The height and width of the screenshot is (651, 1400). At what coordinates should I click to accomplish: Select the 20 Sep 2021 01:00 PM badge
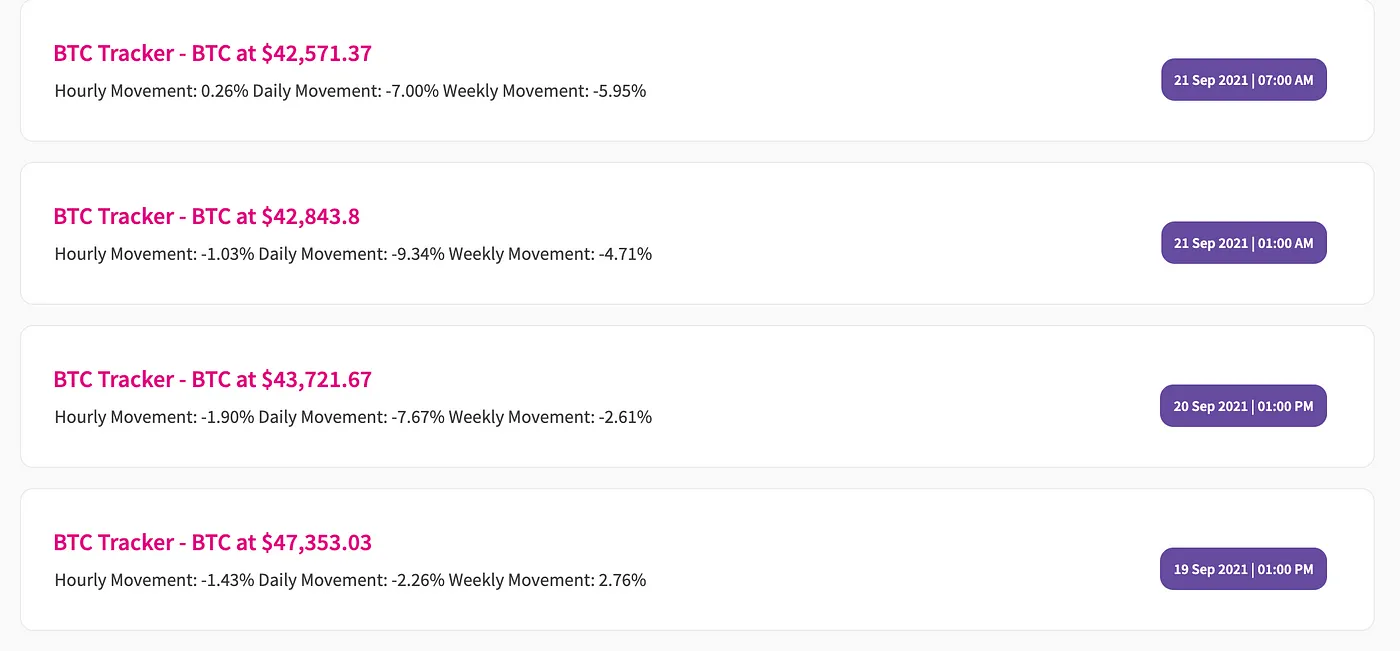point(1243,406)
